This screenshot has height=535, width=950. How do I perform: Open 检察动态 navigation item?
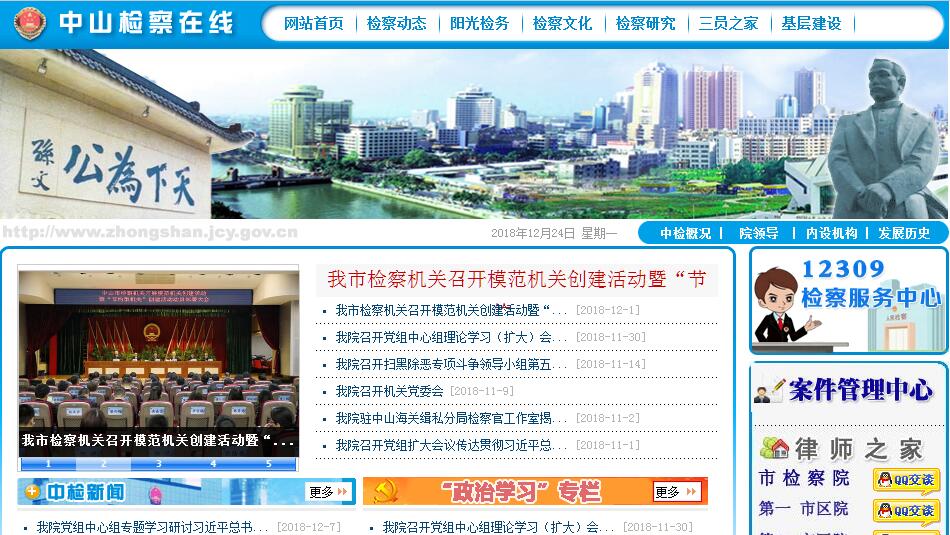pyautogui.click(x=397, y=24)
